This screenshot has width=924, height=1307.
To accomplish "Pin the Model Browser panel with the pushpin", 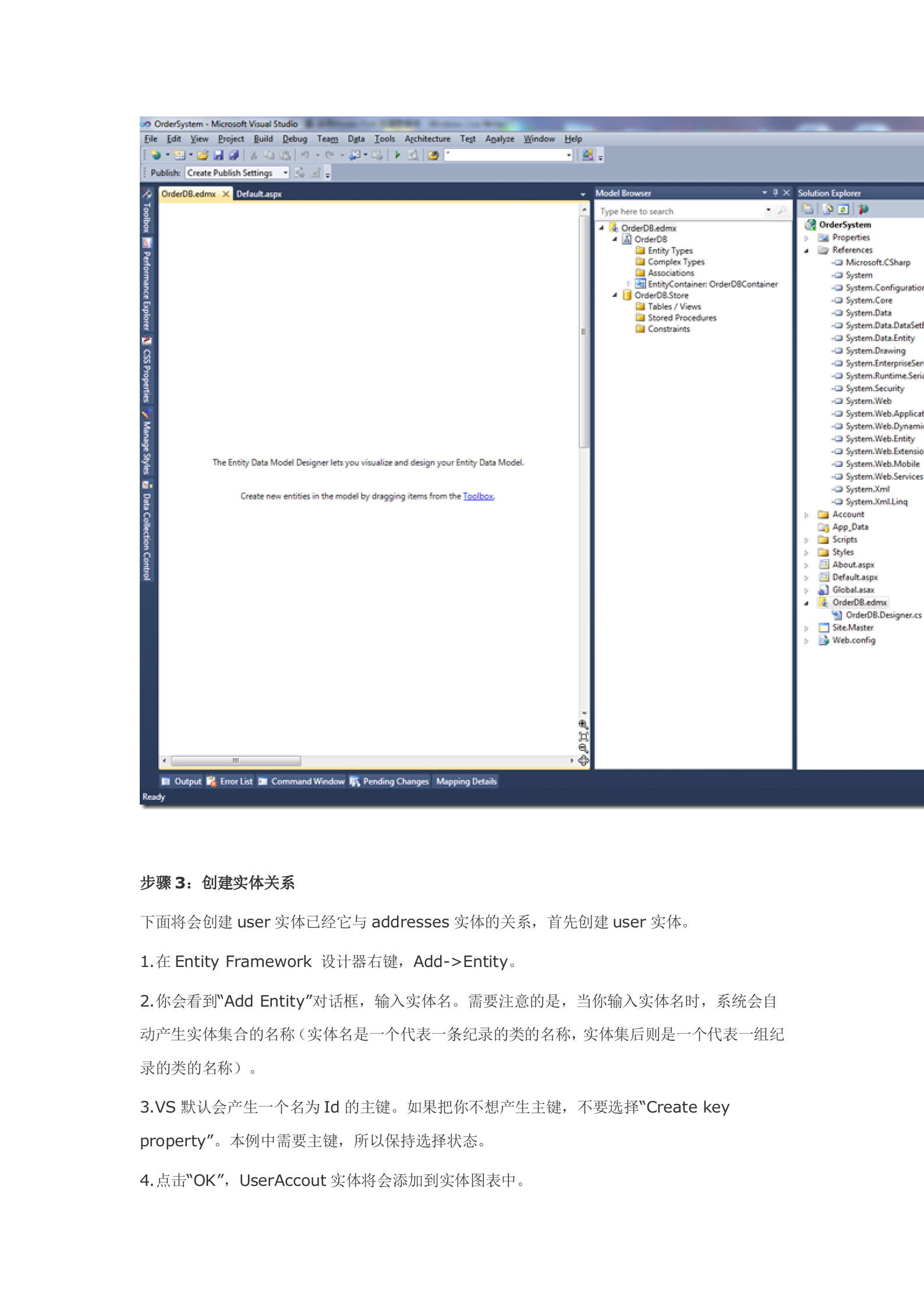I will (x=776, y=193).
